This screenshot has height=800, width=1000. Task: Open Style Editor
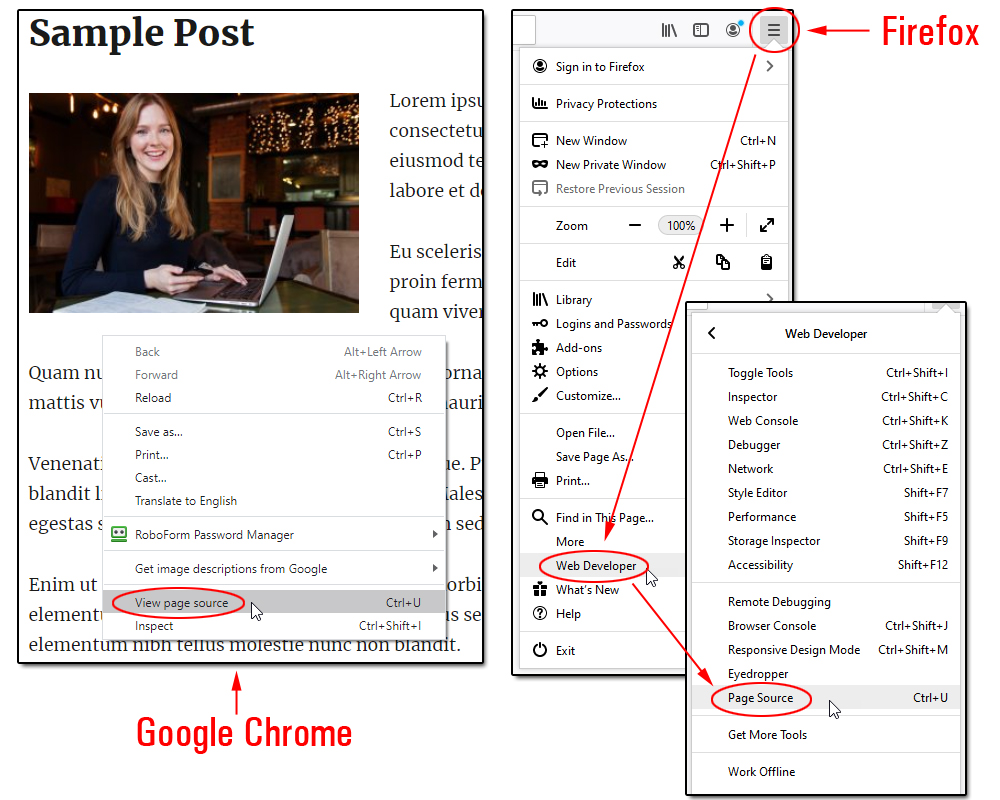point(826,493)
